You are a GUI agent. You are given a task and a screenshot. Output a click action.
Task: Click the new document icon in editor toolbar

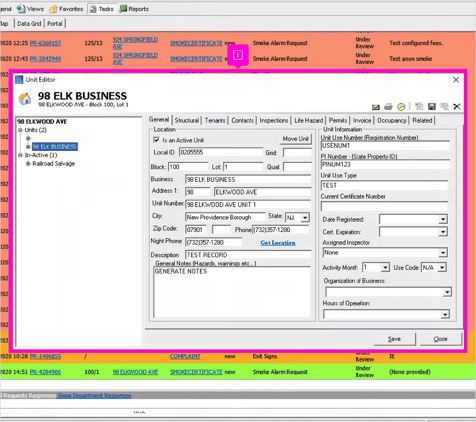coord(419,106)
